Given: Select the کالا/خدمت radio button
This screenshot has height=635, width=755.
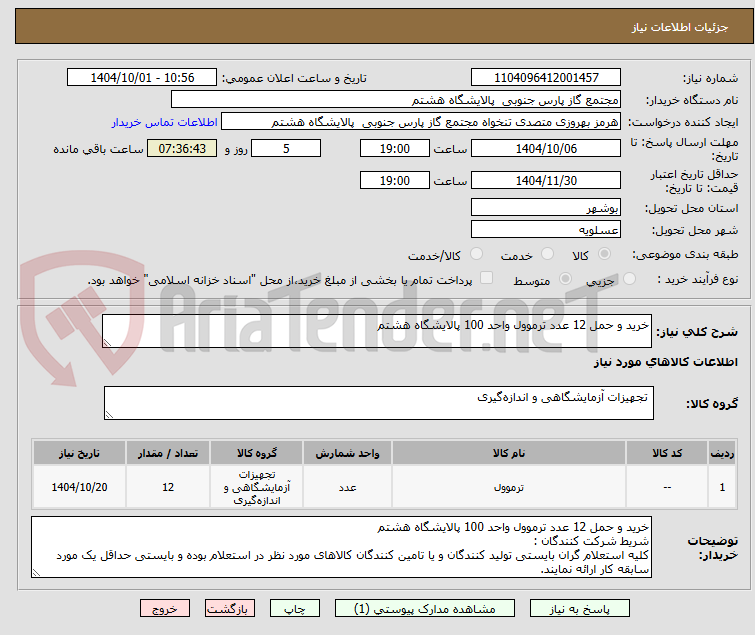Looking at the screenshot, I should [x=476, y=254].
